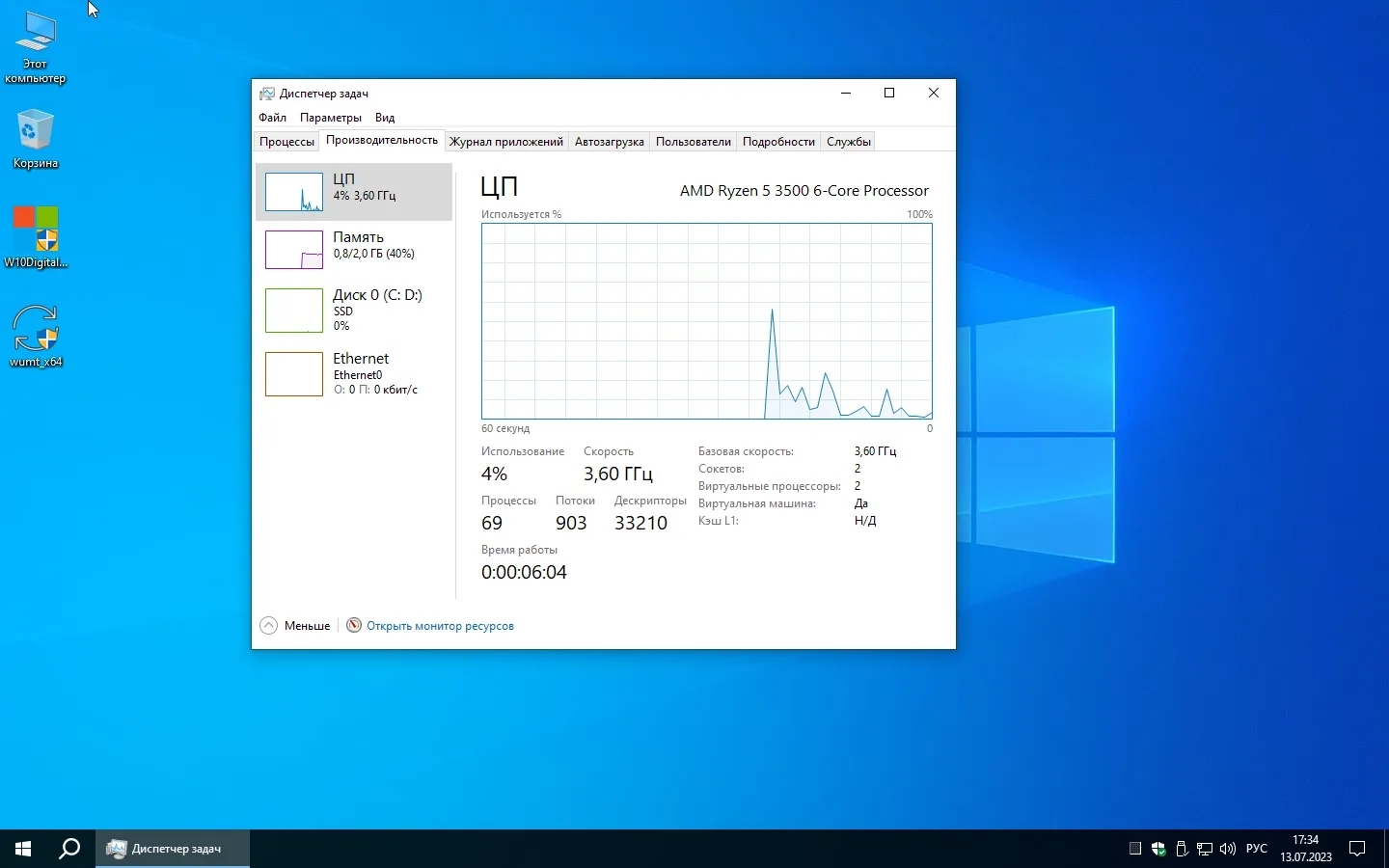This screenshot has width=1389, height=868.
Task: Click the AMD Ryzen 5 3500 processor name
Action: [804, 191]
